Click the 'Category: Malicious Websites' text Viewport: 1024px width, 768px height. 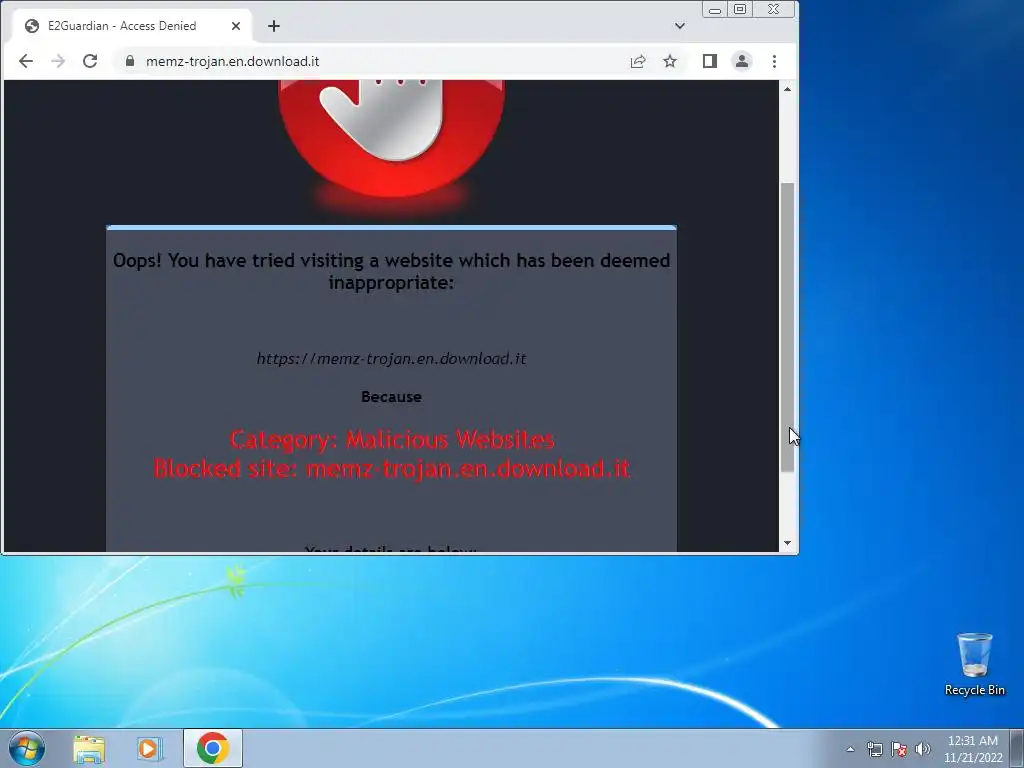coord(392,440)
